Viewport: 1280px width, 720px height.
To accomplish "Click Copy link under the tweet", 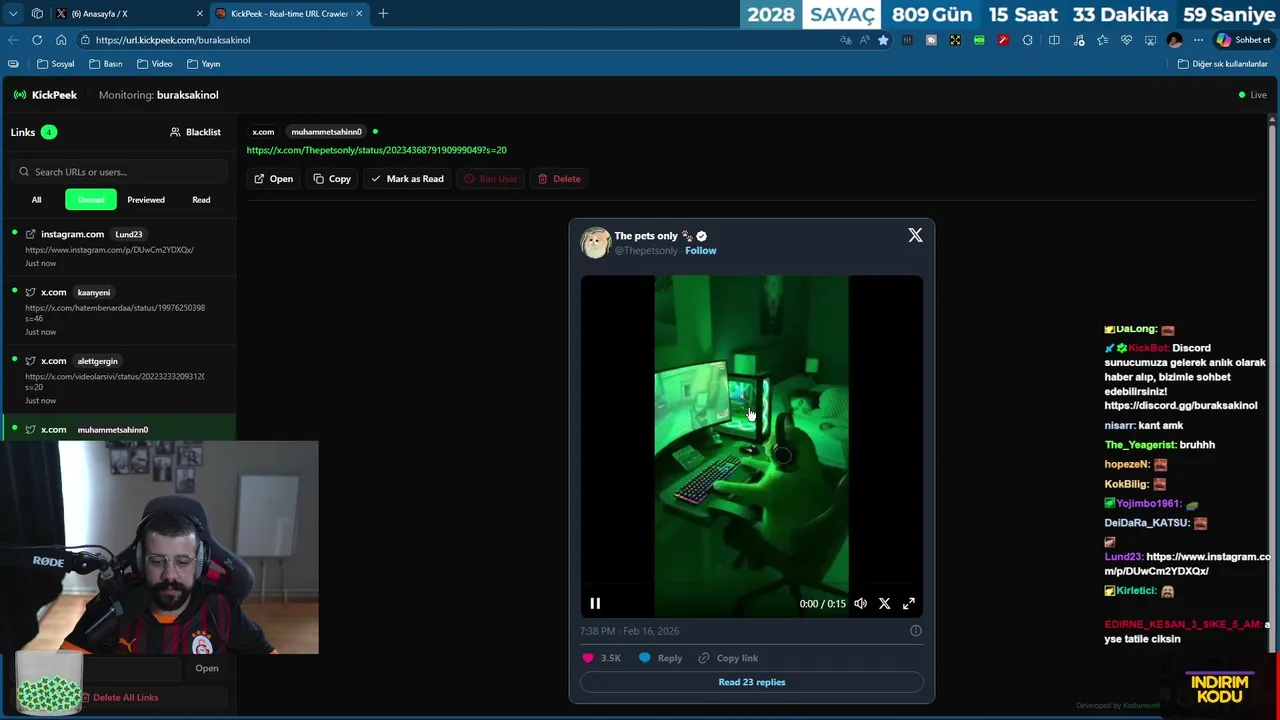I will pos(728,658).
